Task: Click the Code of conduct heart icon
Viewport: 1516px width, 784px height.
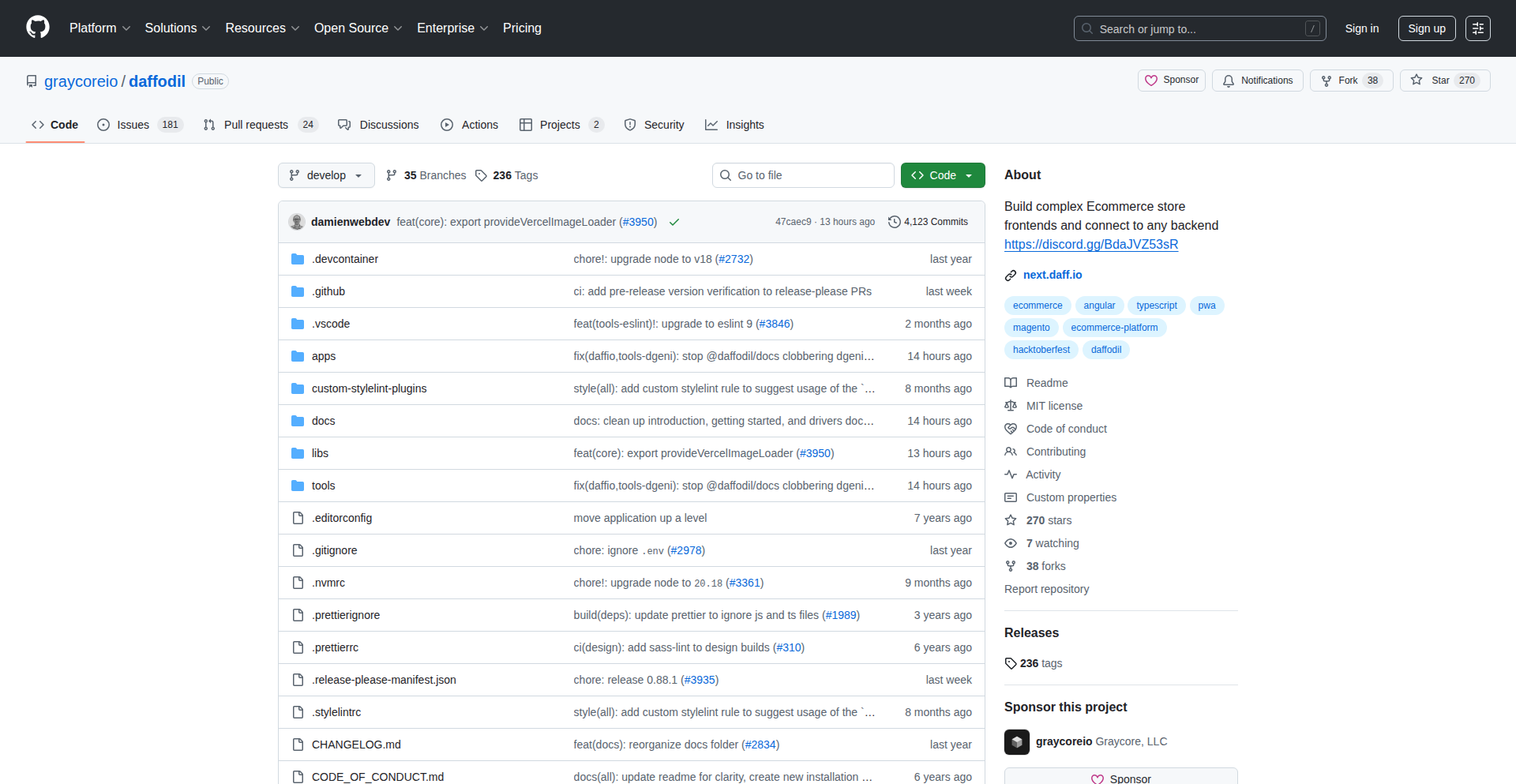Action: (1011, 429)
